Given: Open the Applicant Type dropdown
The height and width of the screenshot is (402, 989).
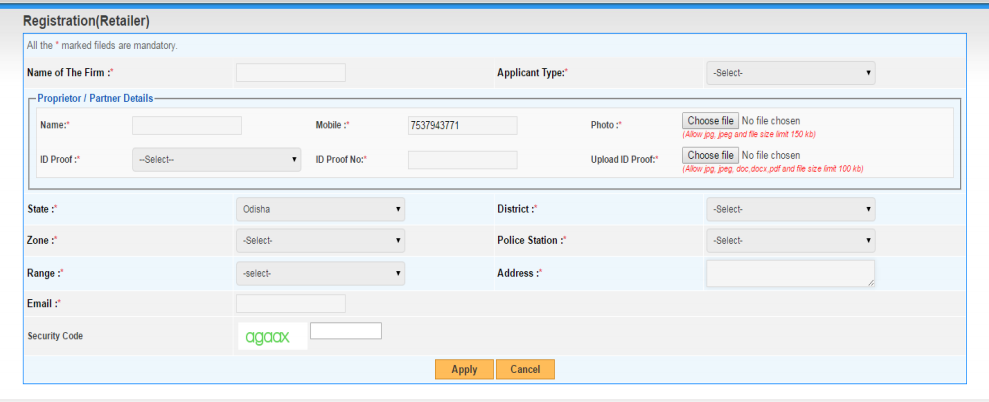Looking at the screenshot, I should pos(790,73).
